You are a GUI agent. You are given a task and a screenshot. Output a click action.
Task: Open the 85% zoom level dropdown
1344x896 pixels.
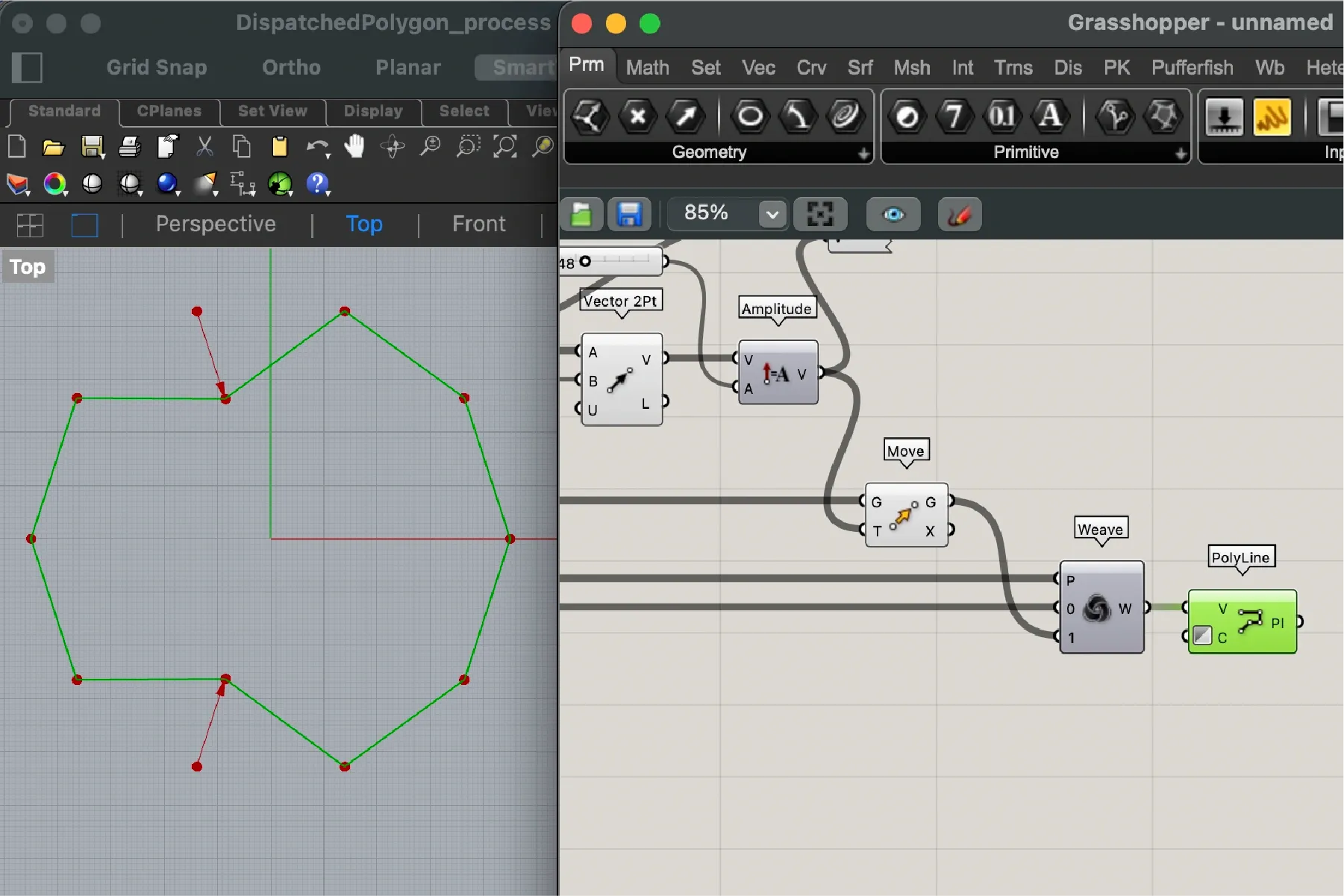[772, 215]
